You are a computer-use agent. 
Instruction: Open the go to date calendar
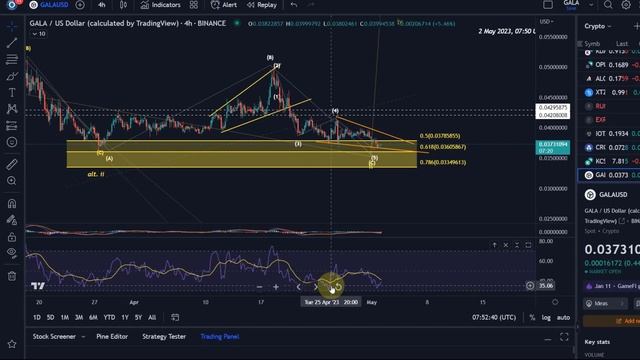(x=175, y=317)
